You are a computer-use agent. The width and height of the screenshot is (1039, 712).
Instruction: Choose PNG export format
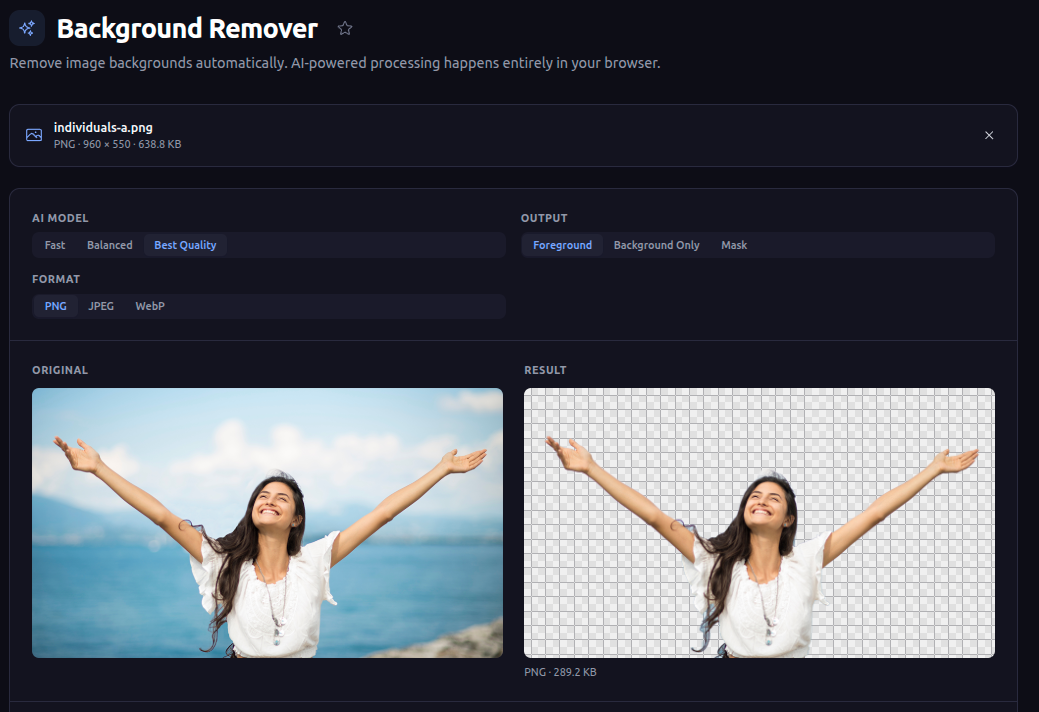click(x=56, y=306)
